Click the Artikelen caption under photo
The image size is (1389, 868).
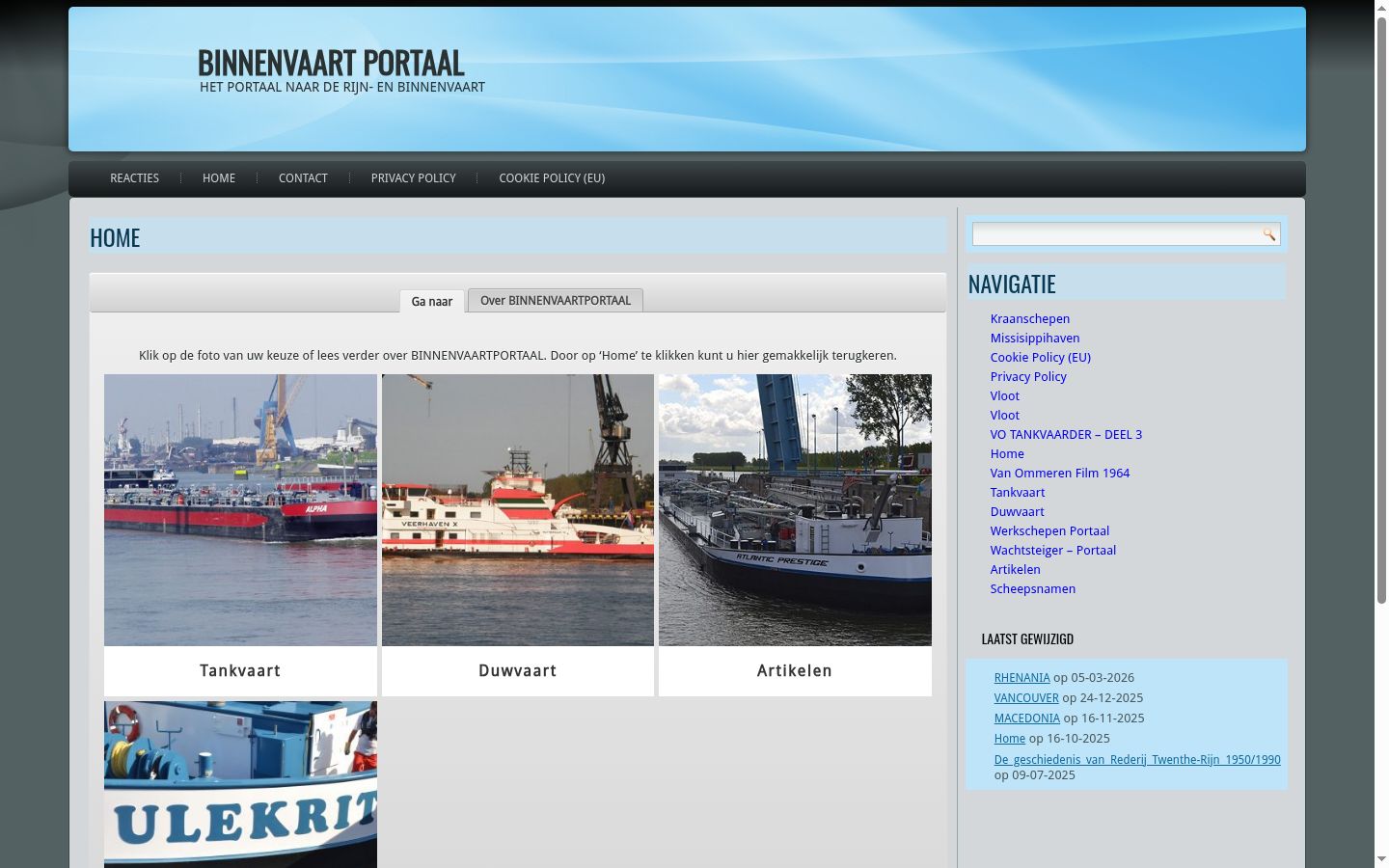click(795, 670)
